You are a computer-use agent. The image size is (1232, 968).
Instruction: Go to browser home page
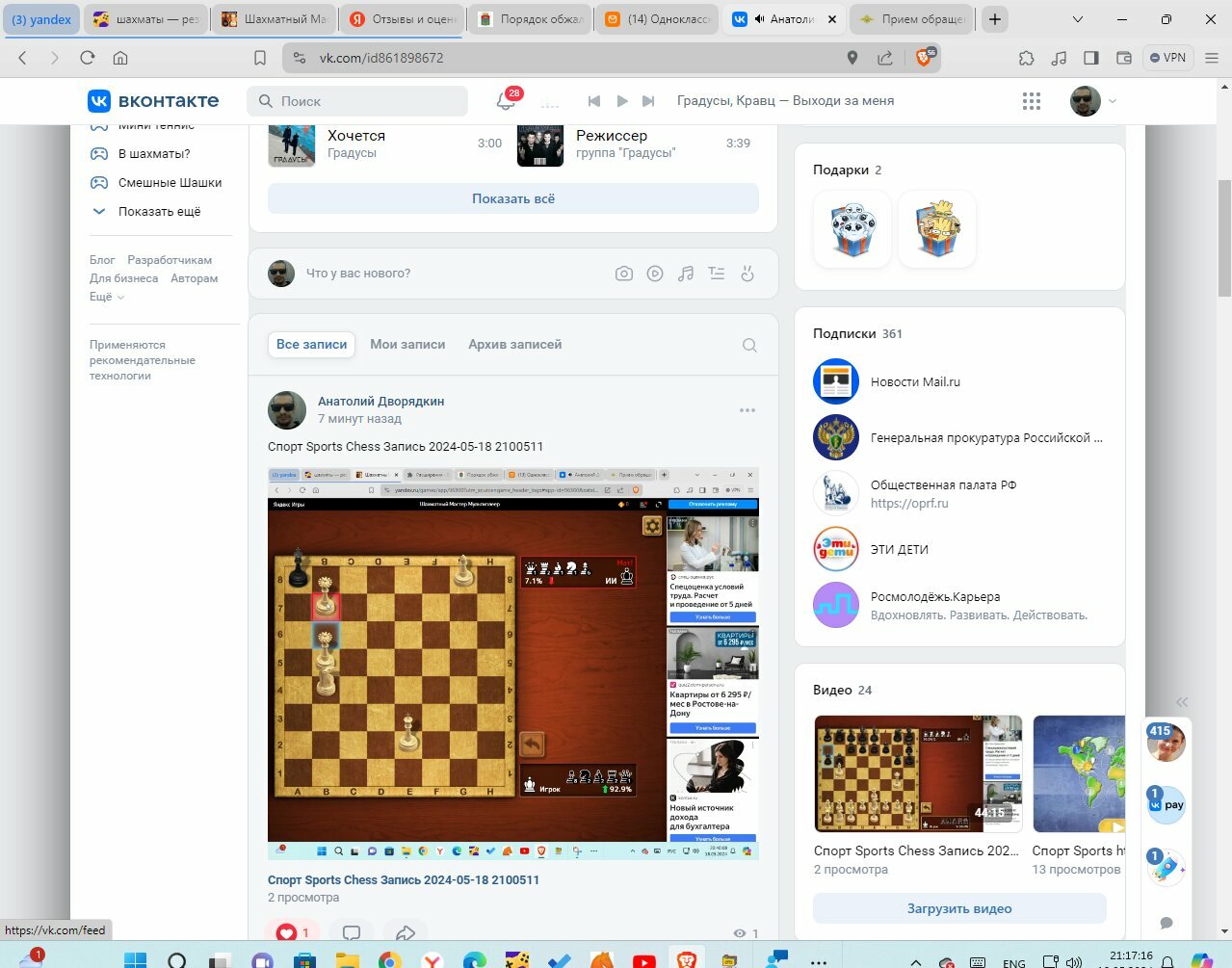120,58
